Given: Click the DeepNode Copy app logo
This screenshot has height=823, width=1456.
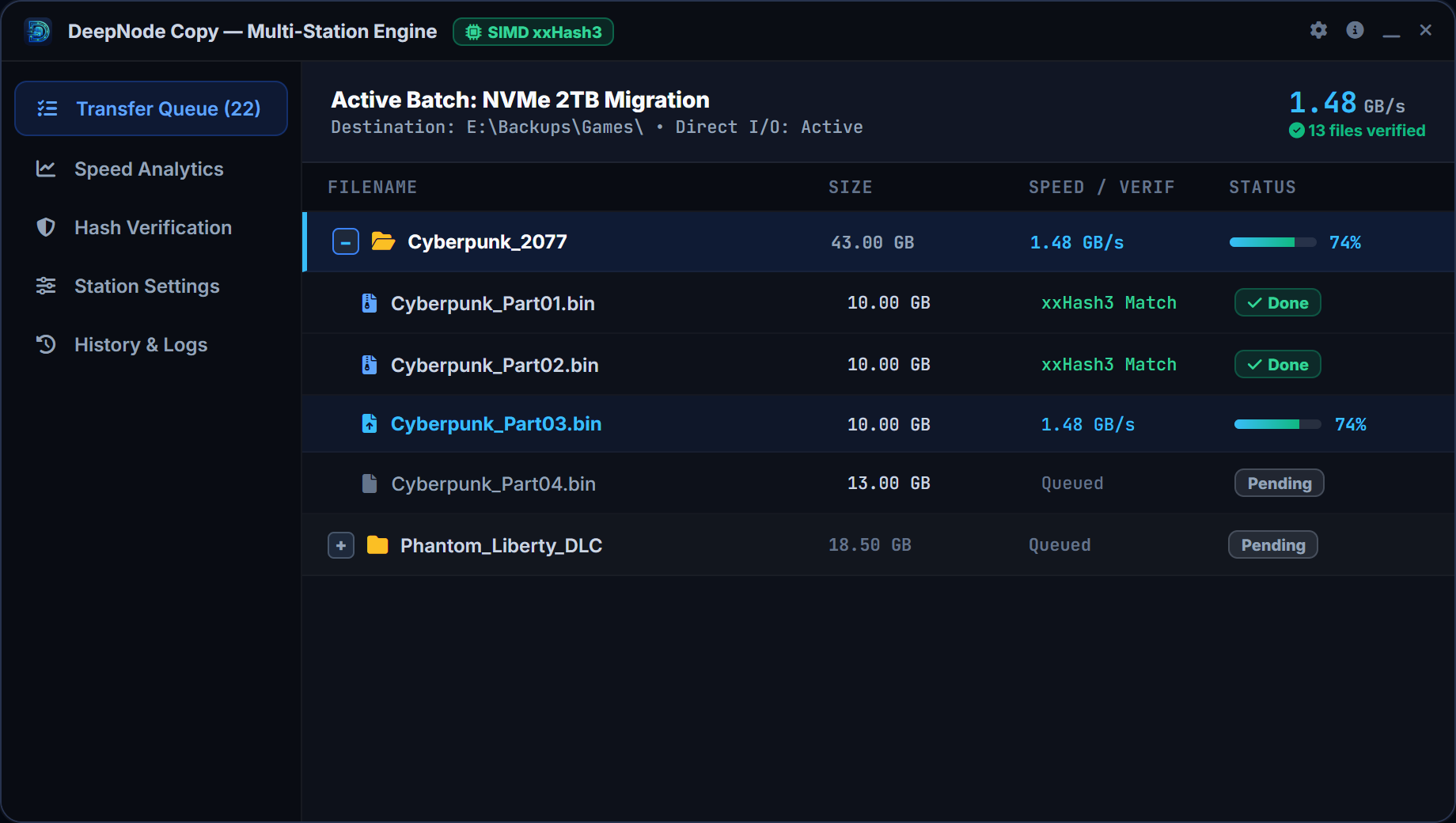Looking at the screenshot, I should [x=38, y=32].
